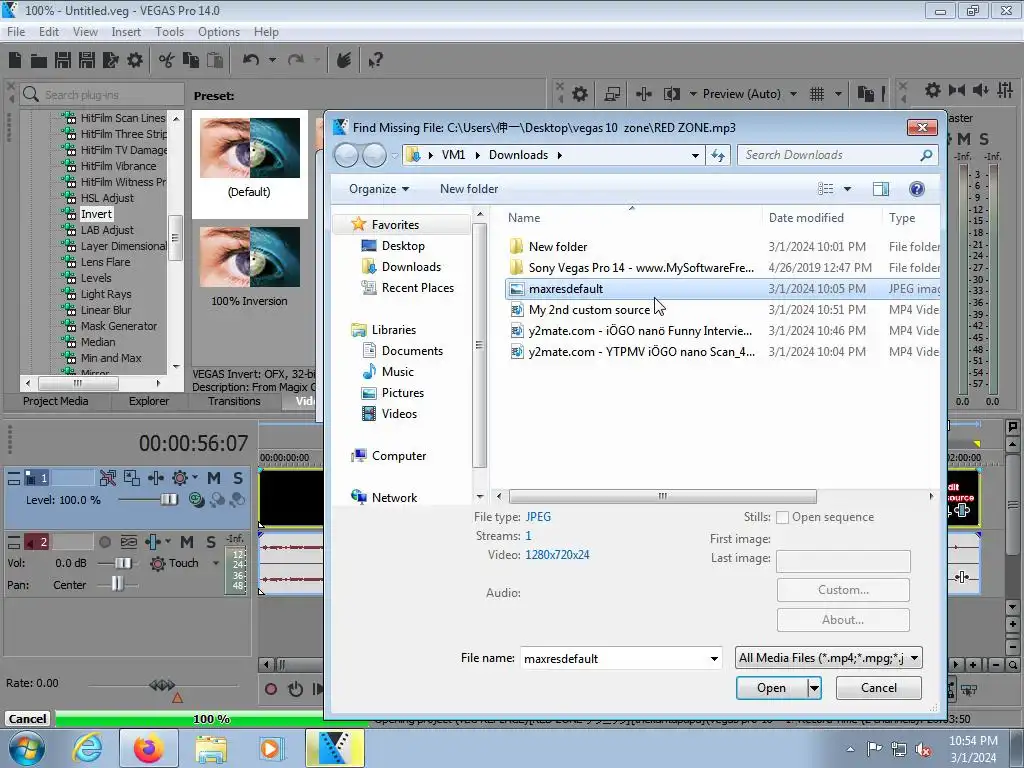1024x768 pixels.
Task: Click the New folder button
Action: 469,189
